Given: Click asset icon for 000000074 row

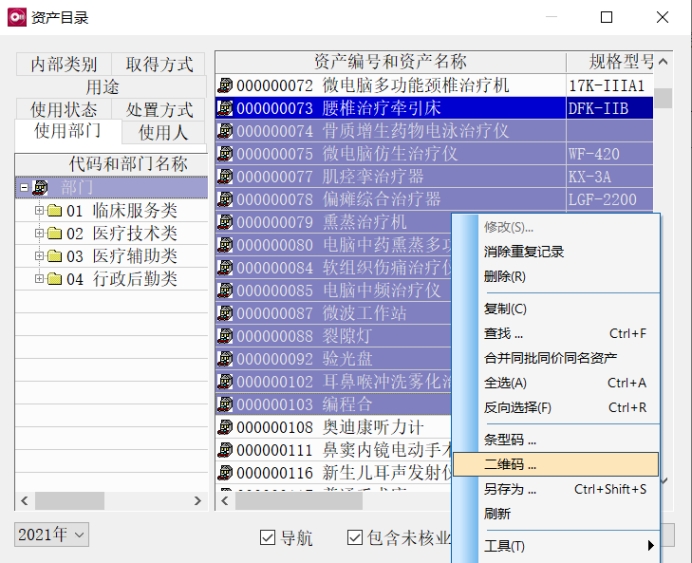Looking at the screenshot, I should click(x=225, y=131).
